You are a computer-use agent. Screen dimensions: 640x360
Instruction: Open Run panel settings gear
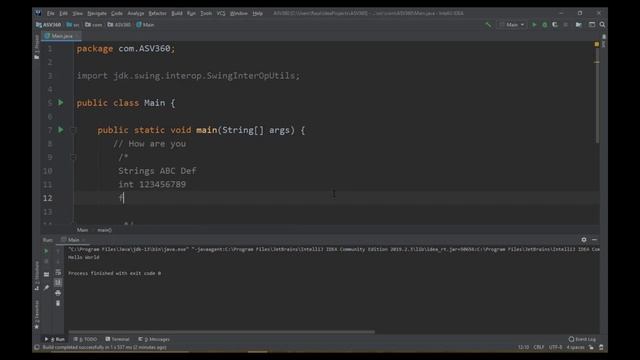point(584,240)
